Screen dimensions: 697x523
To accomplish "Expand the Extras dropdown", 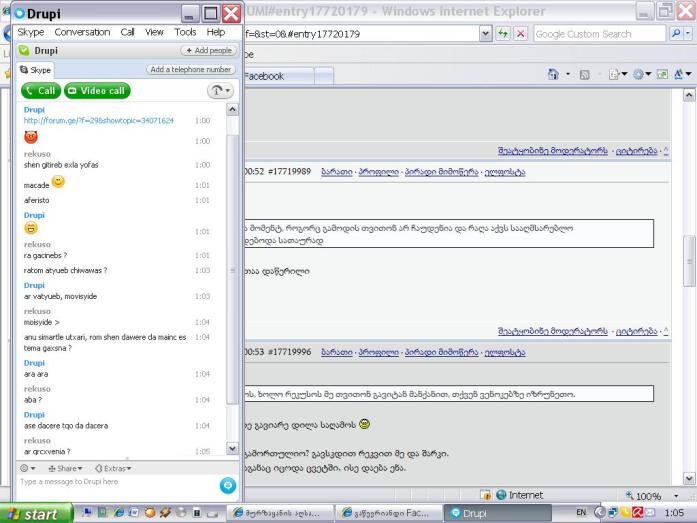I will point(113,468).
